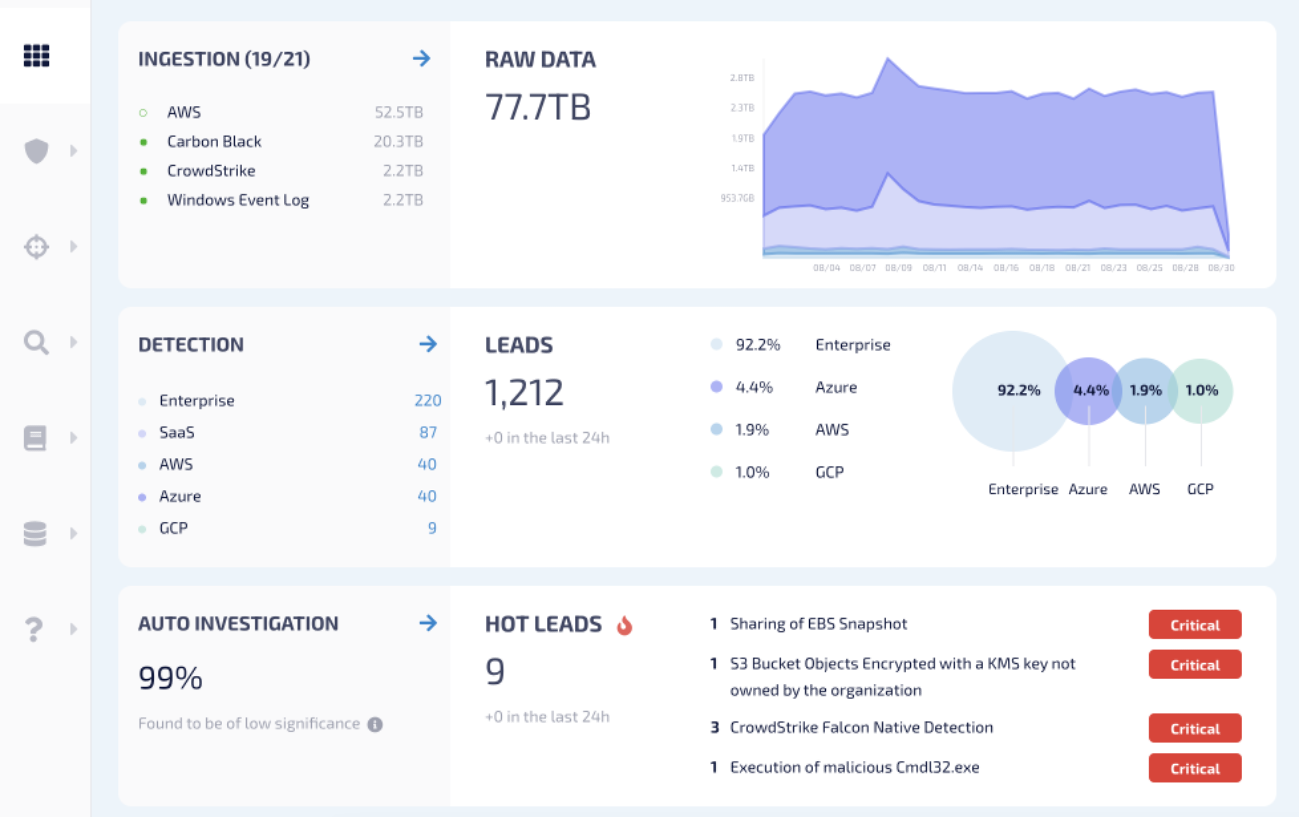The height and width of the screenshot is (818, 1300).
Task: Click the book icon in sidebar
Action: (36, 438)
